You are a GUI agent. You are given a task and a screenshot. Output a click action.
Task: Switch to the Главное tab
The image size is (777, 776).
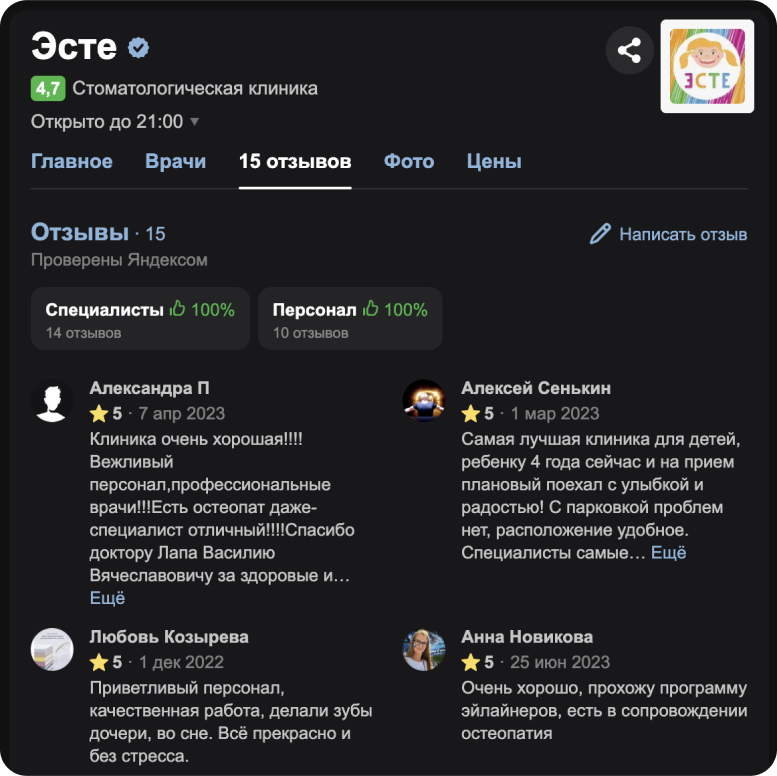click(72, 162)
